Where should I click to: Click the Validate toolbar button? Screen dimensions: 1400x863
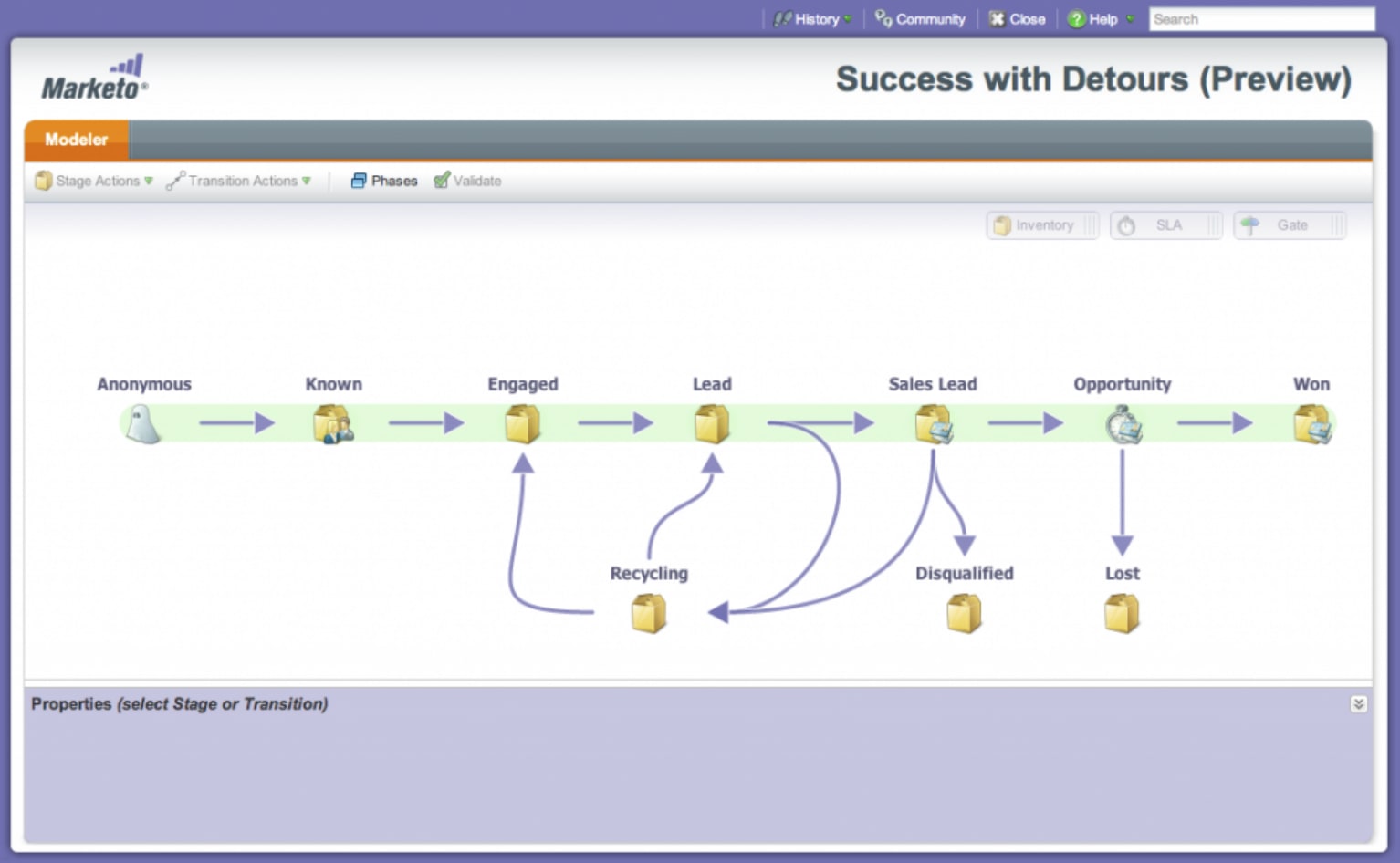(468, 181)
